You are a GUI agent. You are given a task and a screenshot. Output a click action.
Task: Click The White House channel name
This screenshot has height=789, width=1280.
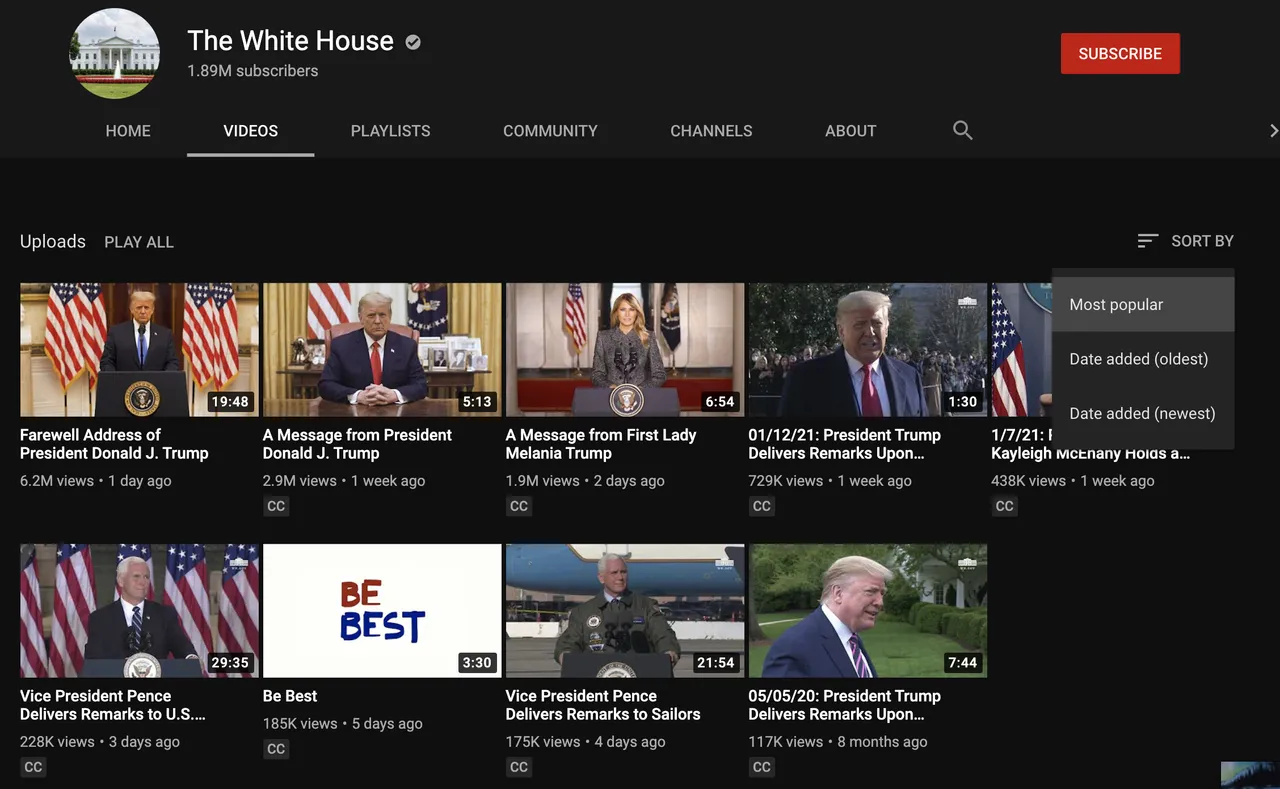pyautogui.click(x=290, y=41)
